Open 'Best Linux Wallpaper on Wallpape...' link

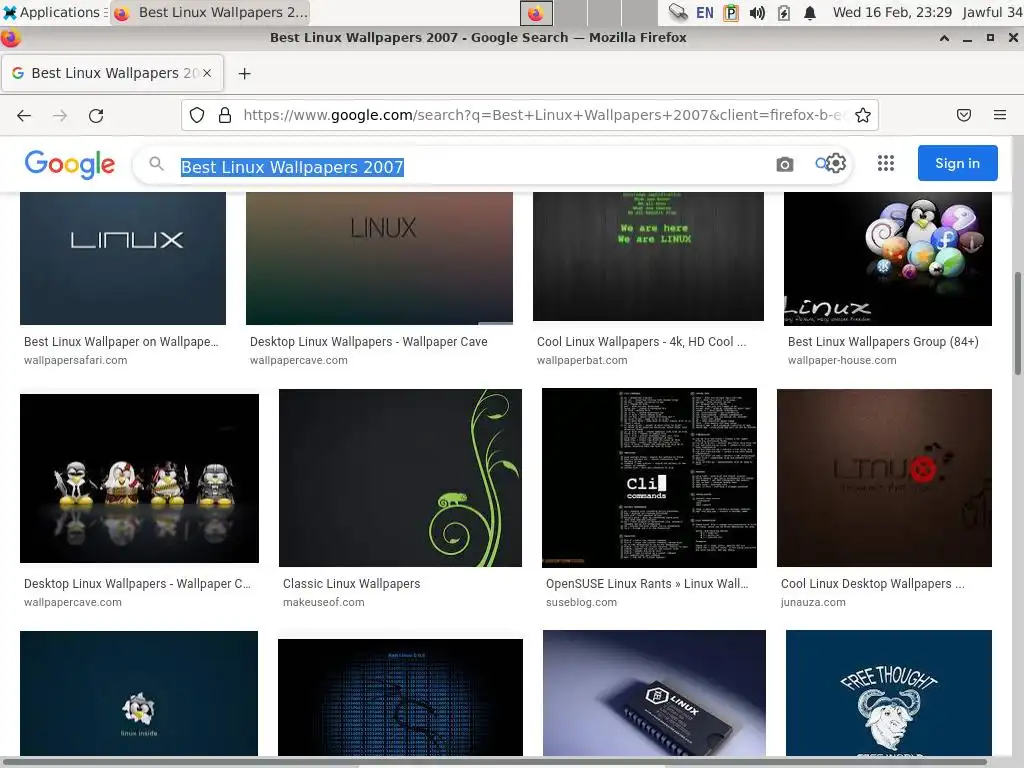(121, 342)
